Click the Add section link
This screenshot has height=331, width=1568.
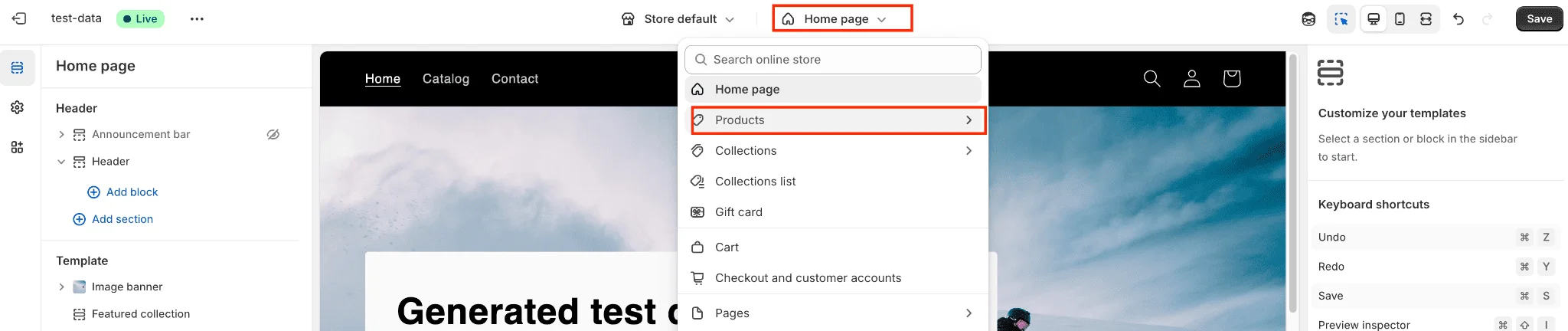click(122, 219)
